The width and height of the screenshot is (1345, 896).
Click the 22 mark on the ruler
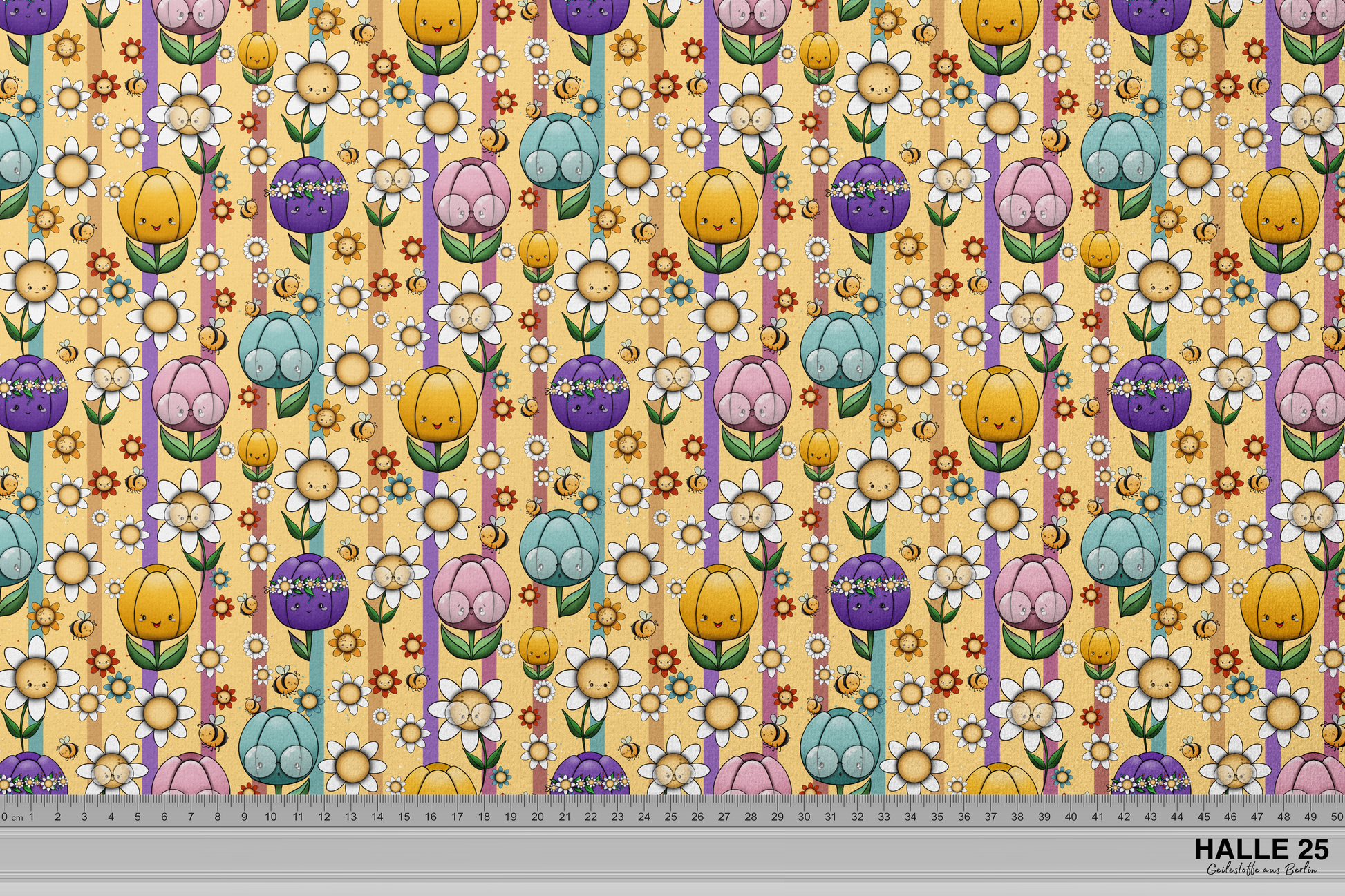click(x=590, y=817)
